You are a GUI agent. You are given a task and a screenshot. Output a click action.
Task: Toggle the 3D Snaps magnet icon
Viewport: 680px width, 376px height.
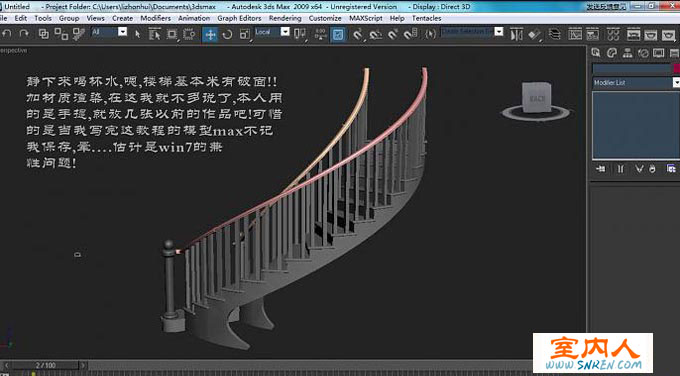point(357,34)
